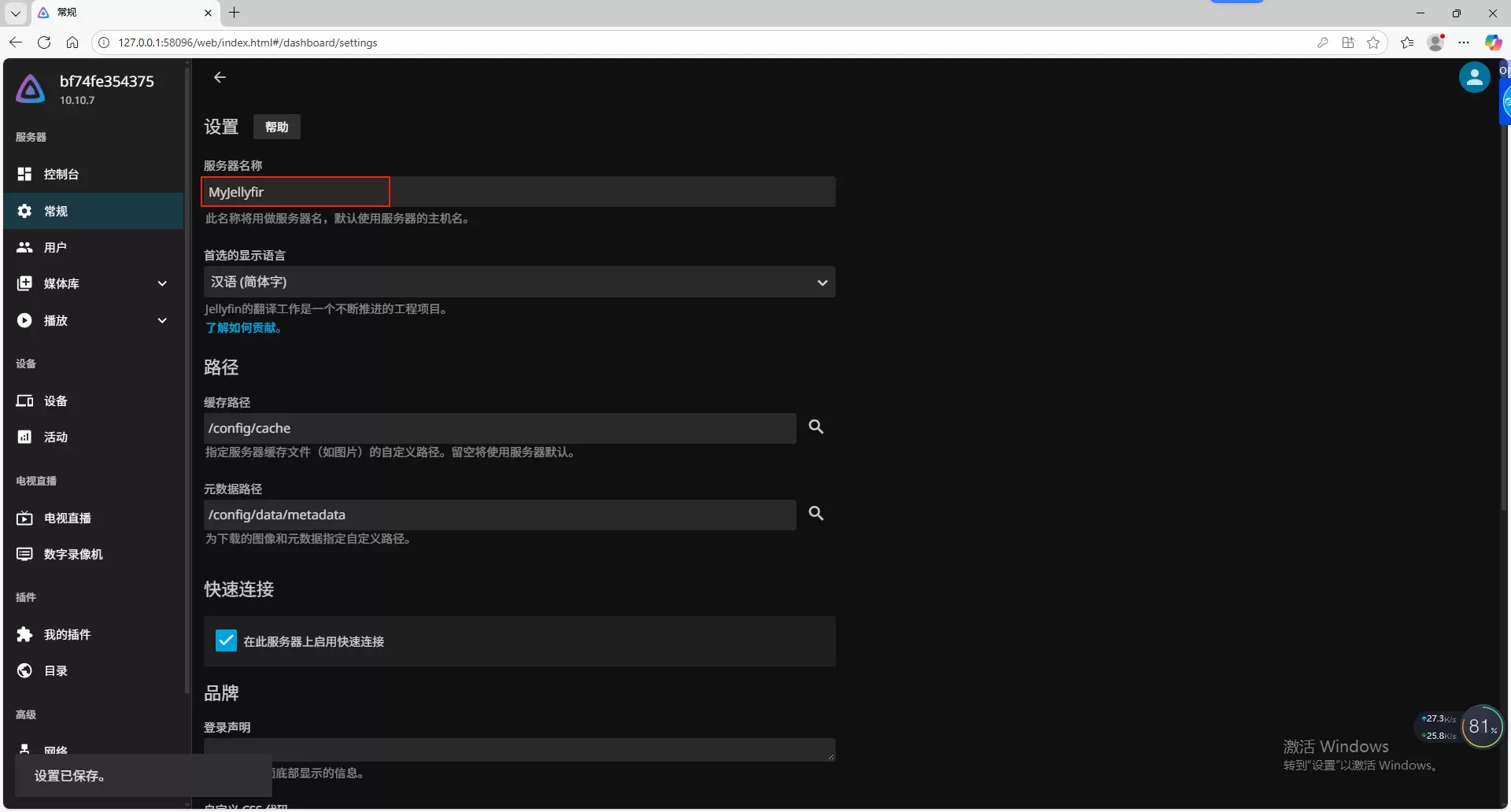1511x812 pixels.
Task: Click the 帮助 help button
Action: [276, 127]
